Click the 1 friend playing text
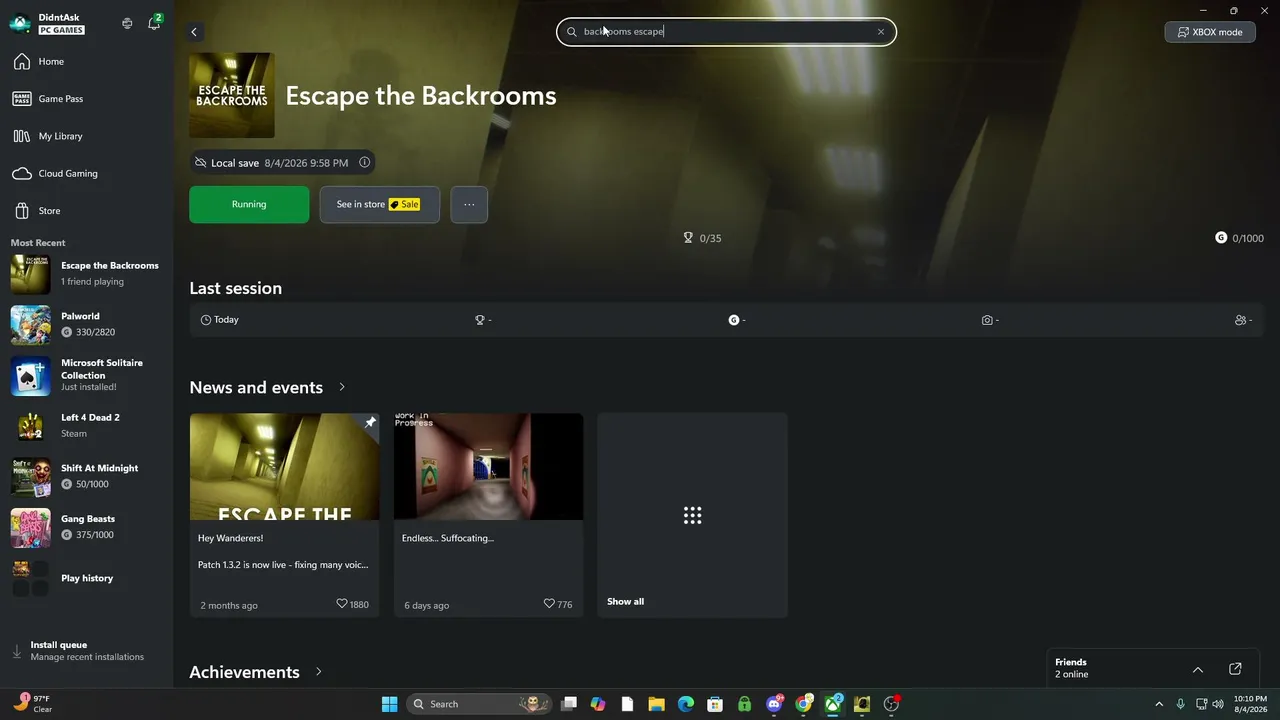The width and height of the screenshot is (1280, 720). pos(93,282)
